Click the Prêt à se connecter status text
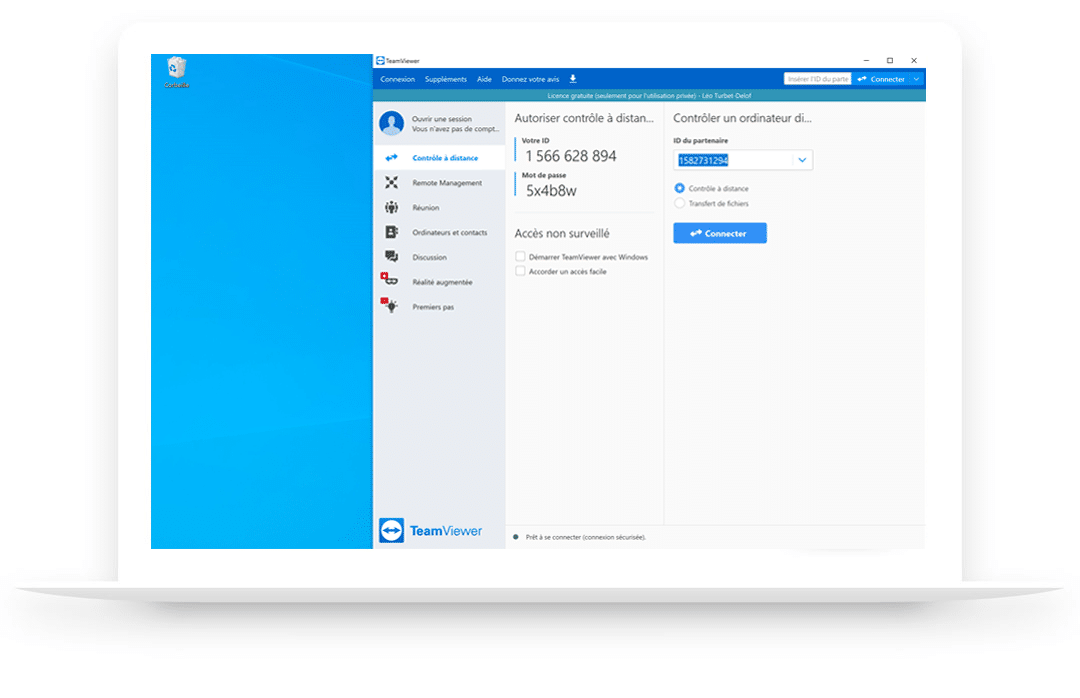The width and height of the screenshot is (1080, 698). pos(585,537)
